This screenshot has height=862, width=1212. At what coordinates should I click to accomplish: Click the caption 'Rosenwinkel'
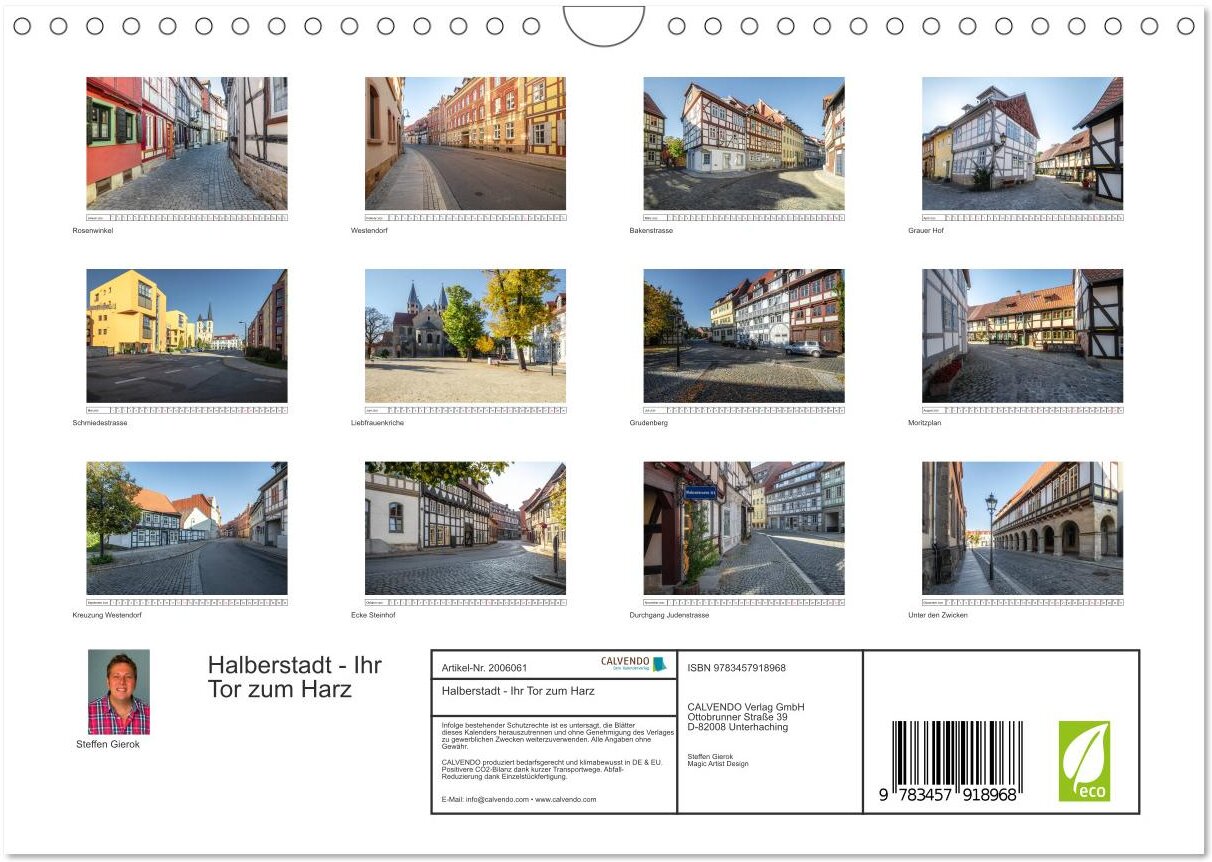click(x=93, y=231)
